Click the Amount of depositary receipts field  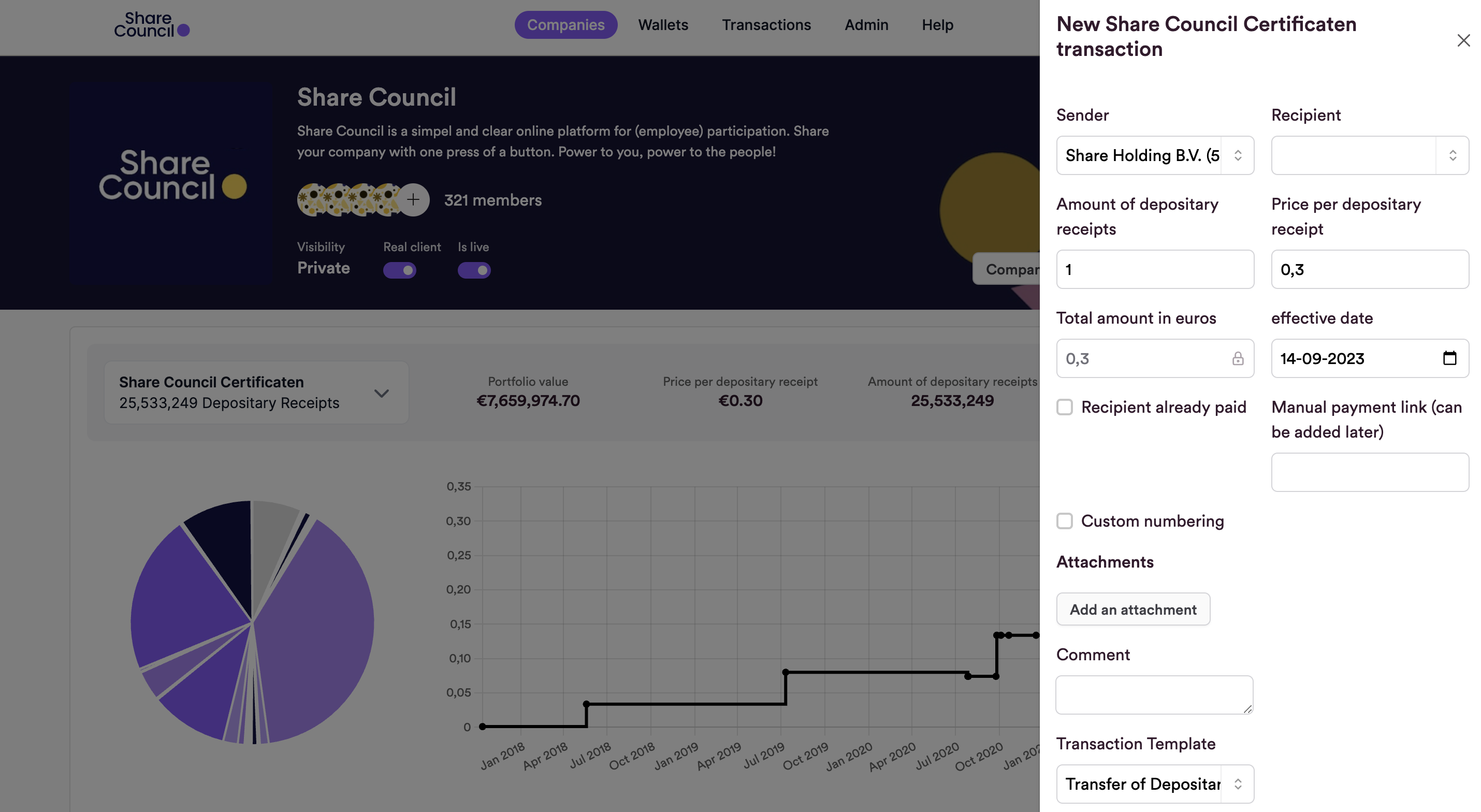click(1154, 269)
